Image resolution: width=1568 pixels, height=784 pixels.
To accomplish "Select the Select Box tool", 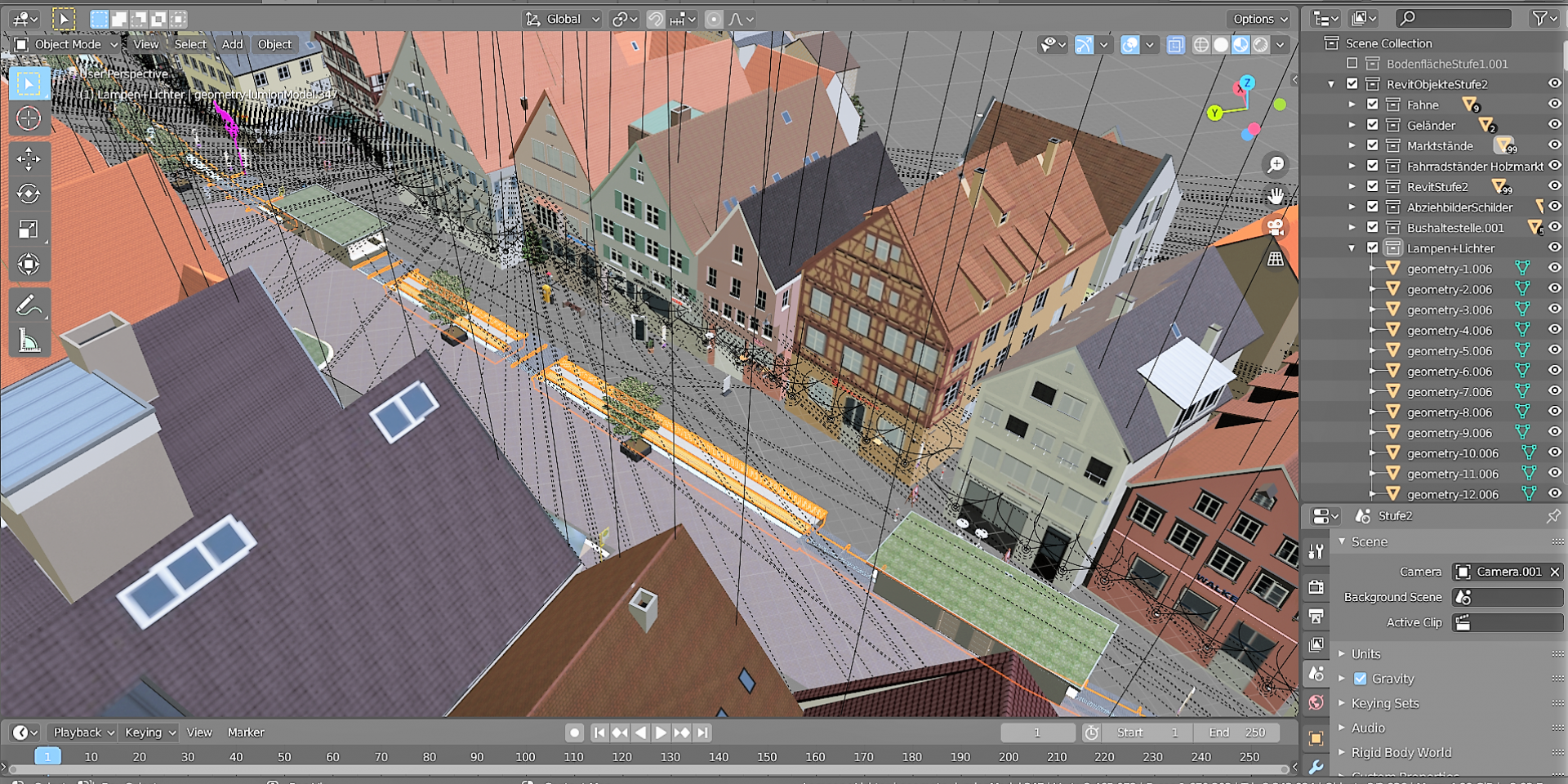I will click(x=29, y=83).
